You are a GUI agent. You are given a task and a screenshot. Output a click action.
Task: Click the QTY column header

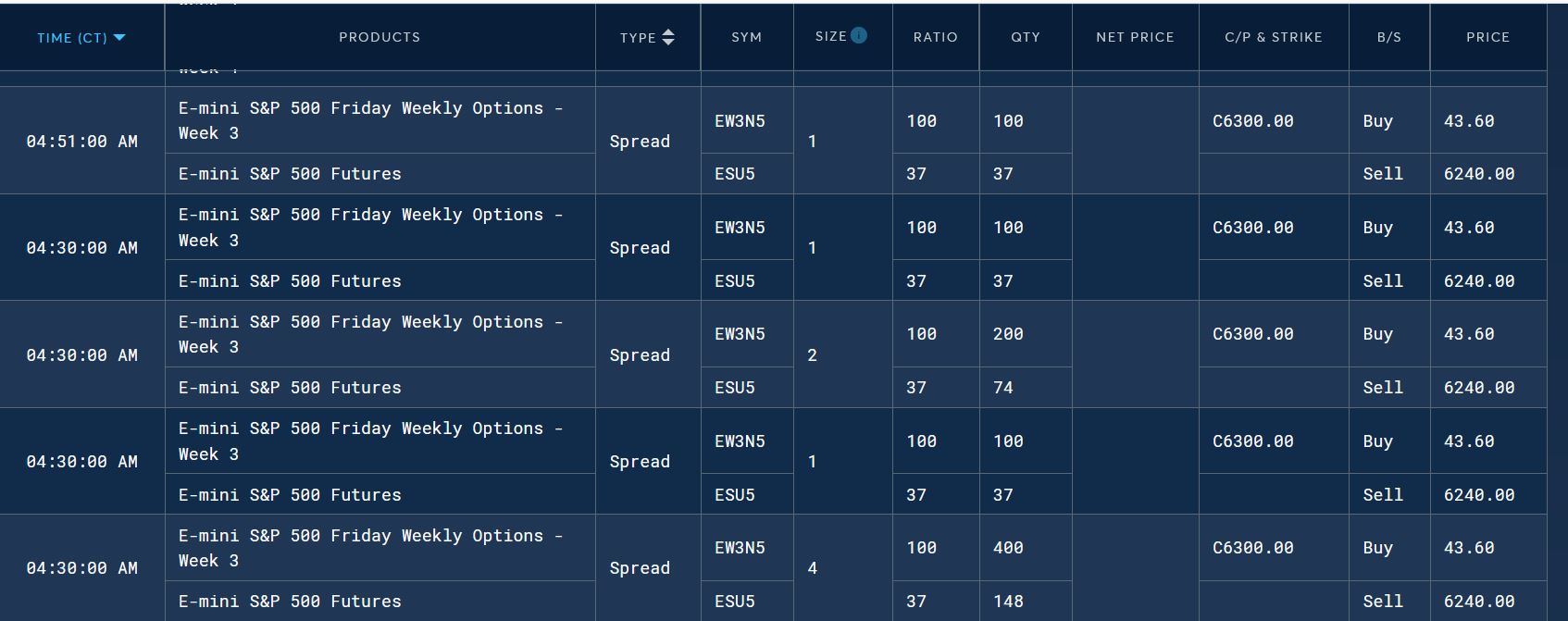tap(1026, 37)
